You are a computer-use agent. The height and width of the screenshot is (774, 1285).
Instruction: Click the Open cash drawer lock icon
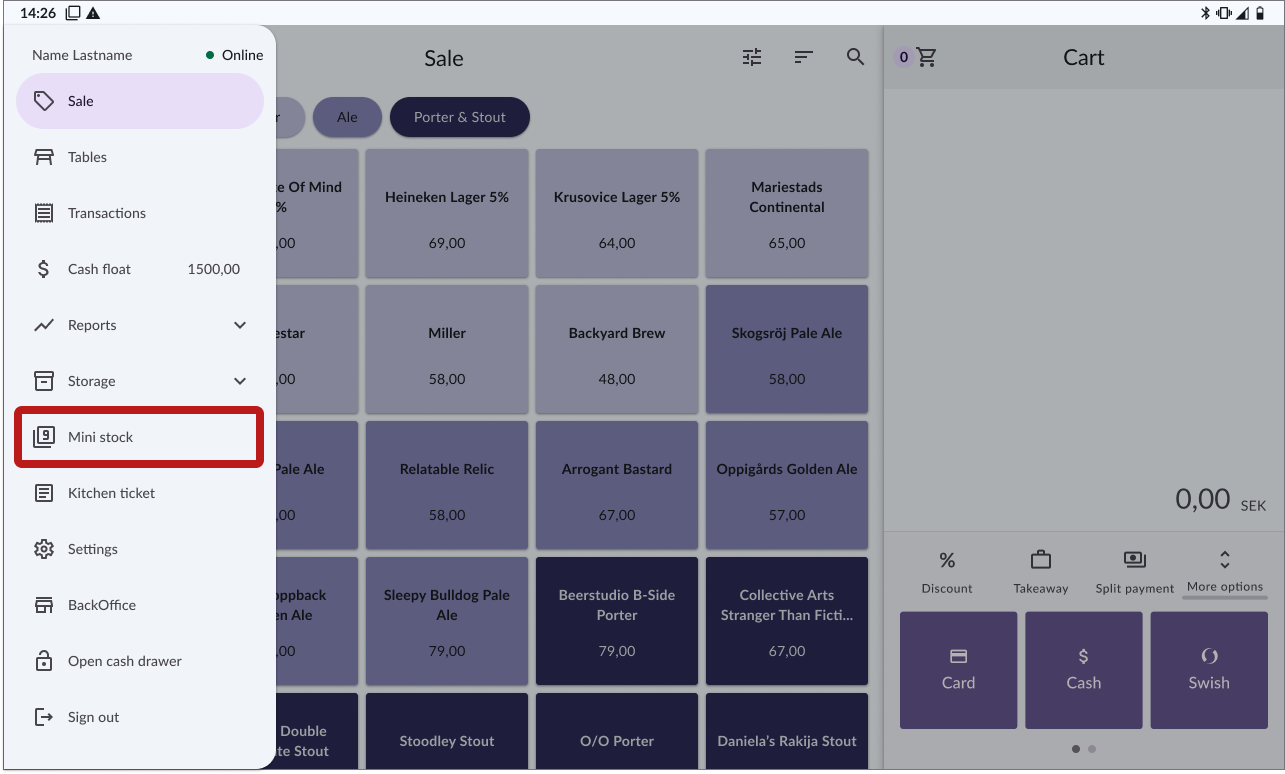(x=44, y=661)
